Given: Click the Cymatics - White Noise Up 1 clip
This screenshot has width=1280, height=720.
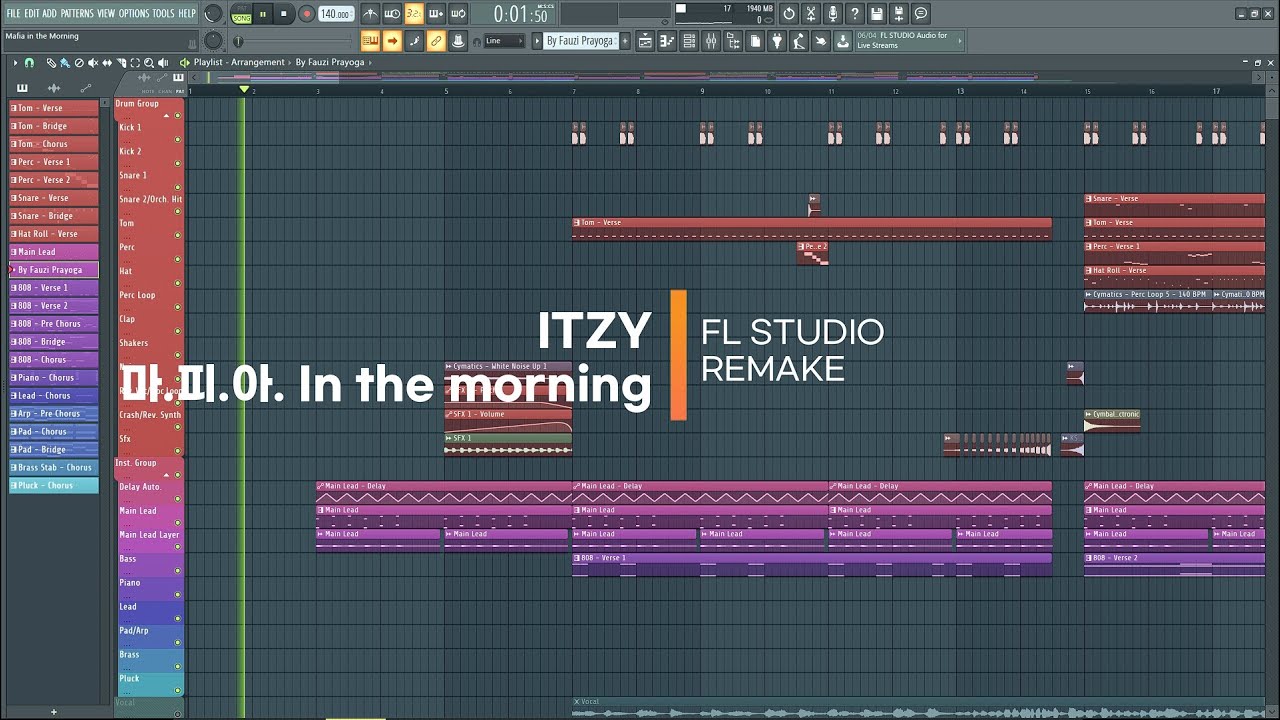Looking at the screenshot, I should (x=508, y=372).
